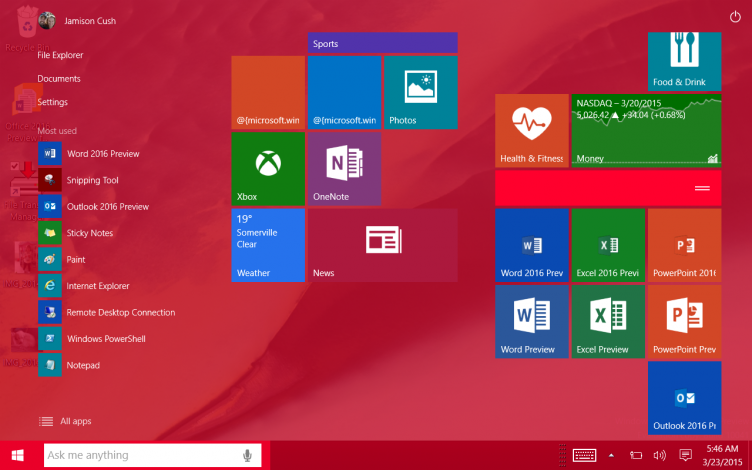Choose Windows PowerShell in the Most used list
The height and width of the screenshot is (470, 752).
[105, 339]
